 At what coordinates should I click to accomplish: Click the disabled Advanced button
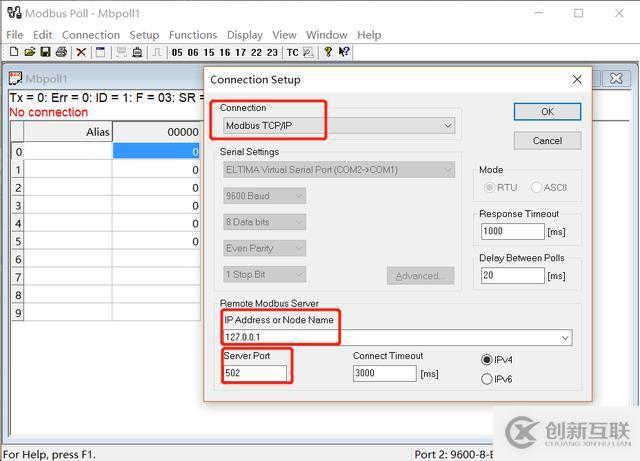[x=420, y=276]
